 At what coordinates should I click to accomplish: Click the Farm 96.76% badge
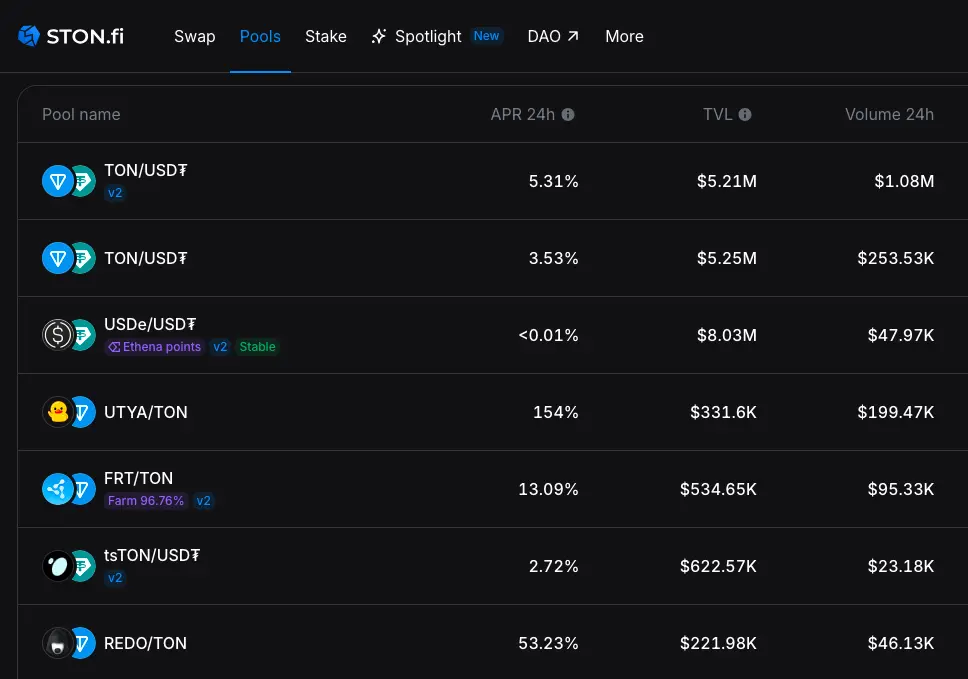pos(146,501)
